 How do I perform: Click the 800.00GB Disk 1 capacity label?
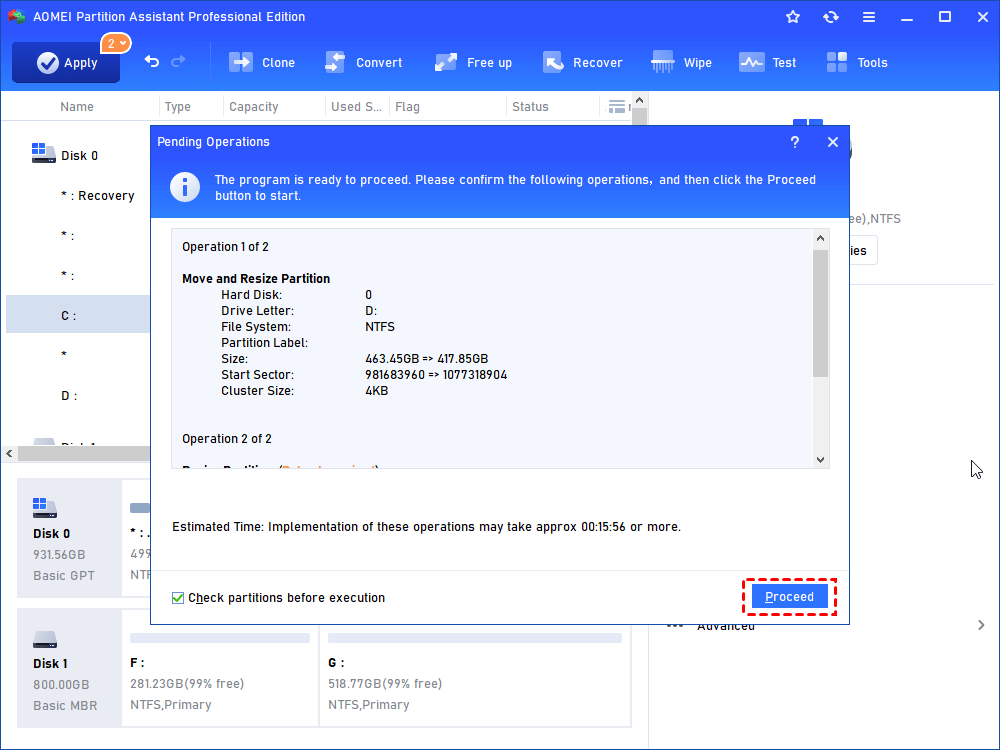point(61,685)
